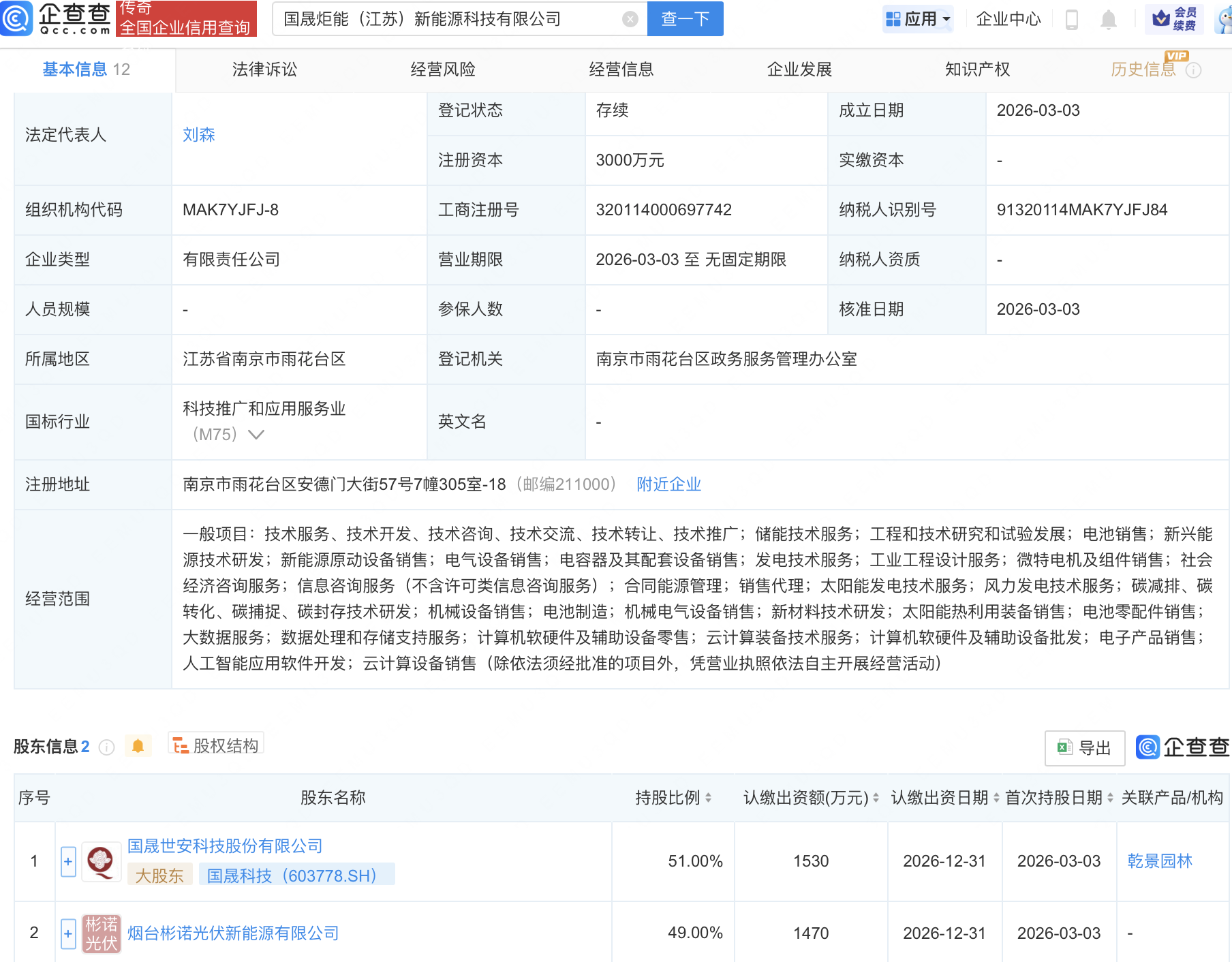
Task: Toggle sorting on 持股比例 column
Action: pyautogui.click(x=709, y=798)
